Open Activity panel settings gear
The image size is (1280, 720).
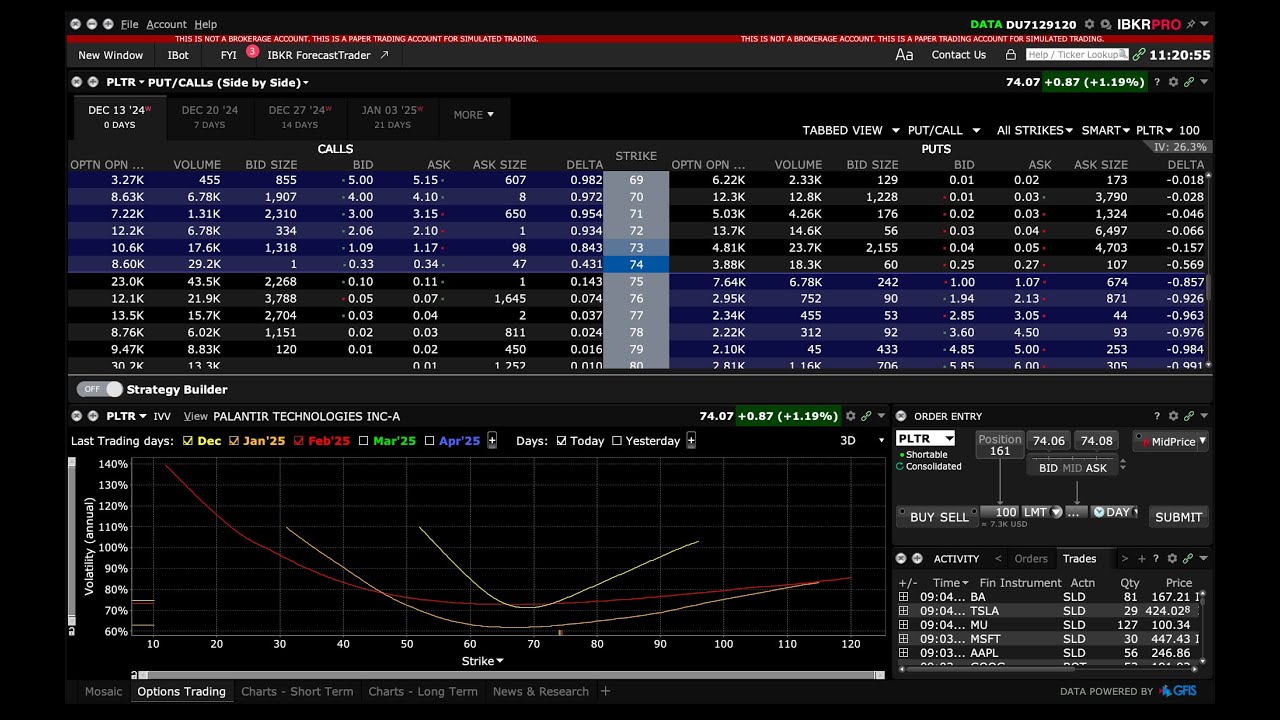(1174, 559)
